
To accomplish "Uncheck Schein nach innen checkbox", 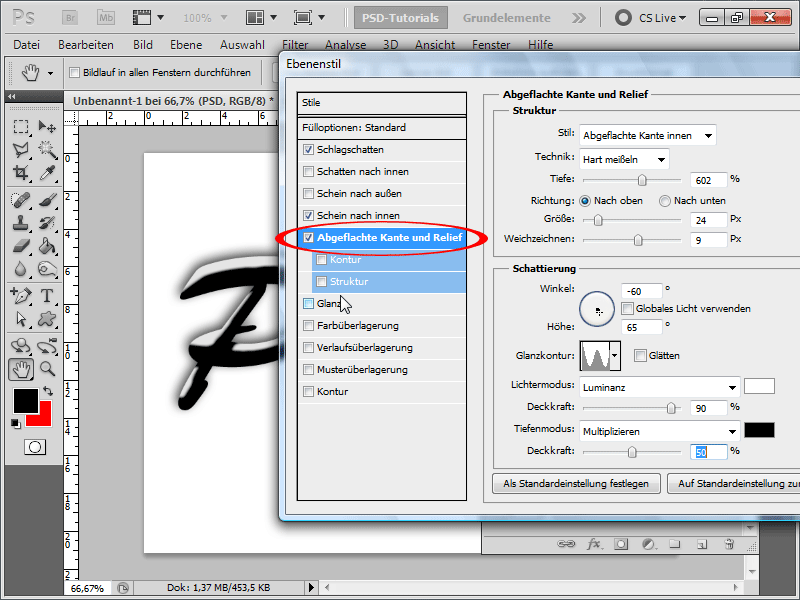I will [x=308, y=215].
